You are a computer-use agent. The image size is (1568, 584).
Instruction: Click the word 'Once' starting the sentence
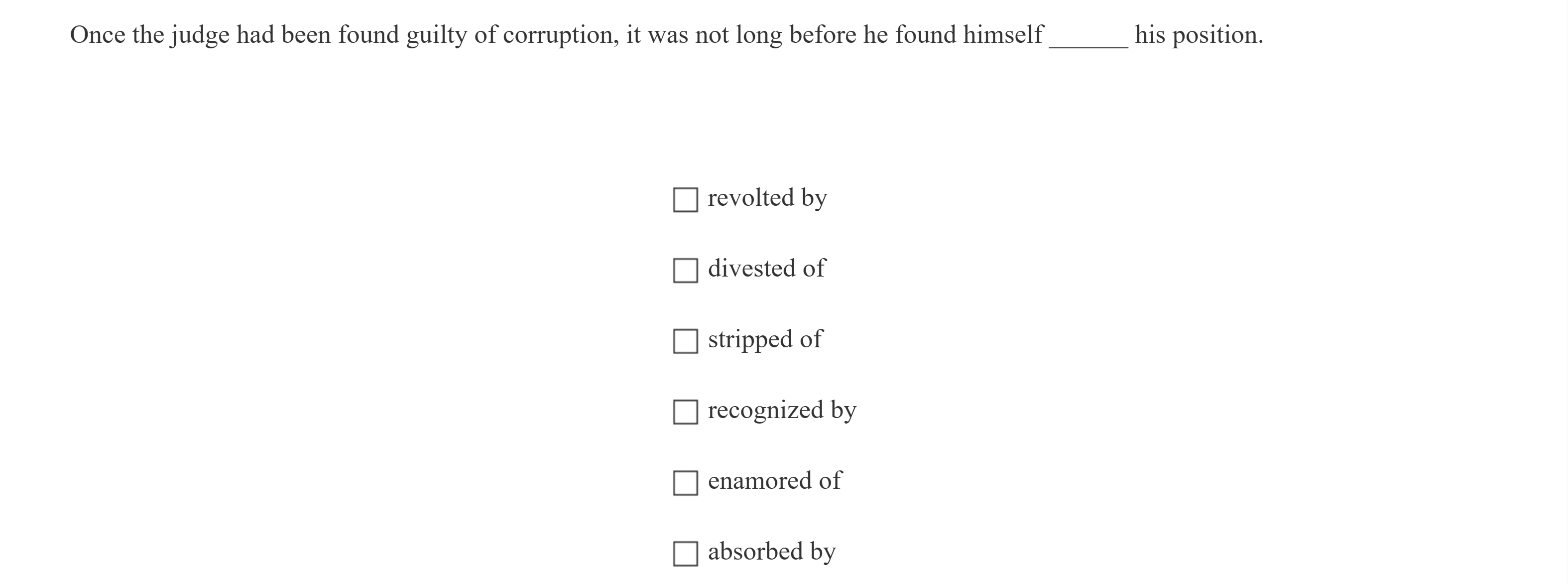[98, 35]
